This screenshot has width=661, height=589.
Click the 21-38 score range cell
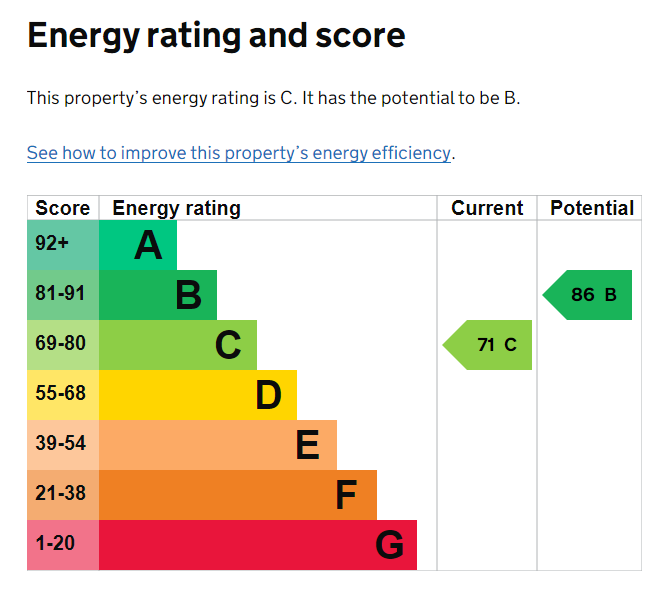[x=63, y=495]
